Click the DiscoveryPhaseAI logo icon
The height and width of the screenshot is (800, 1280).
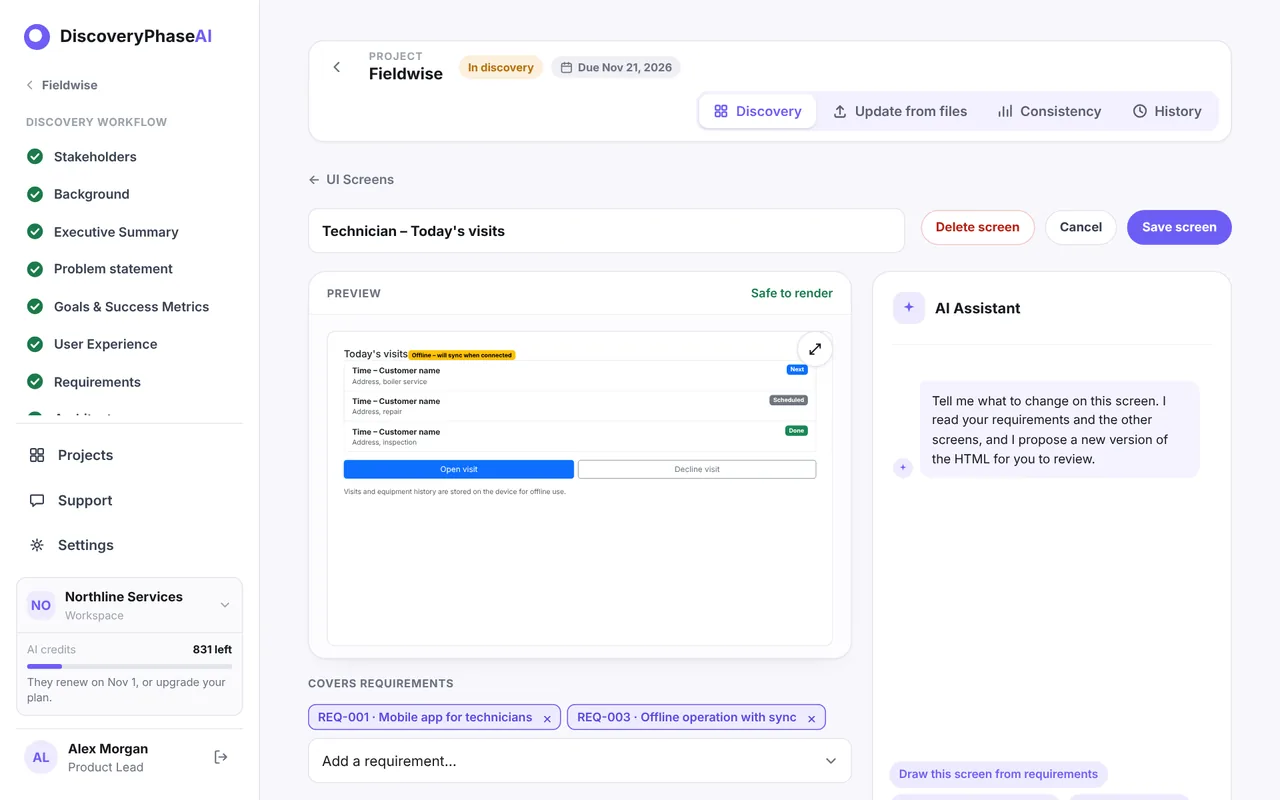pos(37,37)
